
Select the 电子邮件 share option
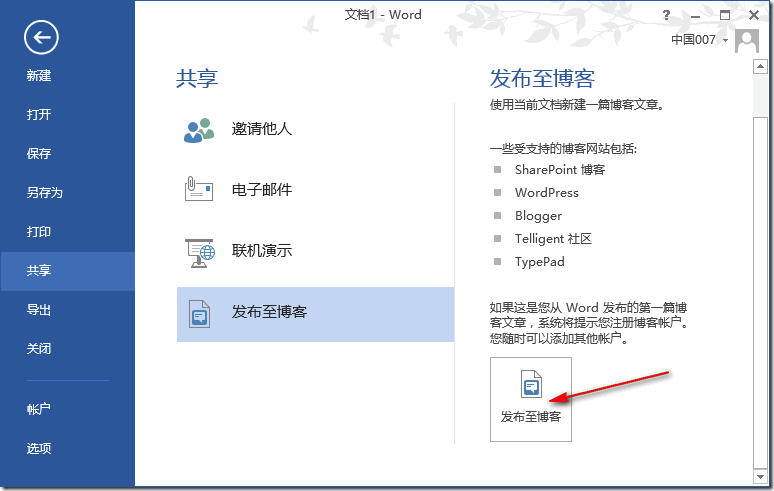pyautogui.click(x=315, y=189)
